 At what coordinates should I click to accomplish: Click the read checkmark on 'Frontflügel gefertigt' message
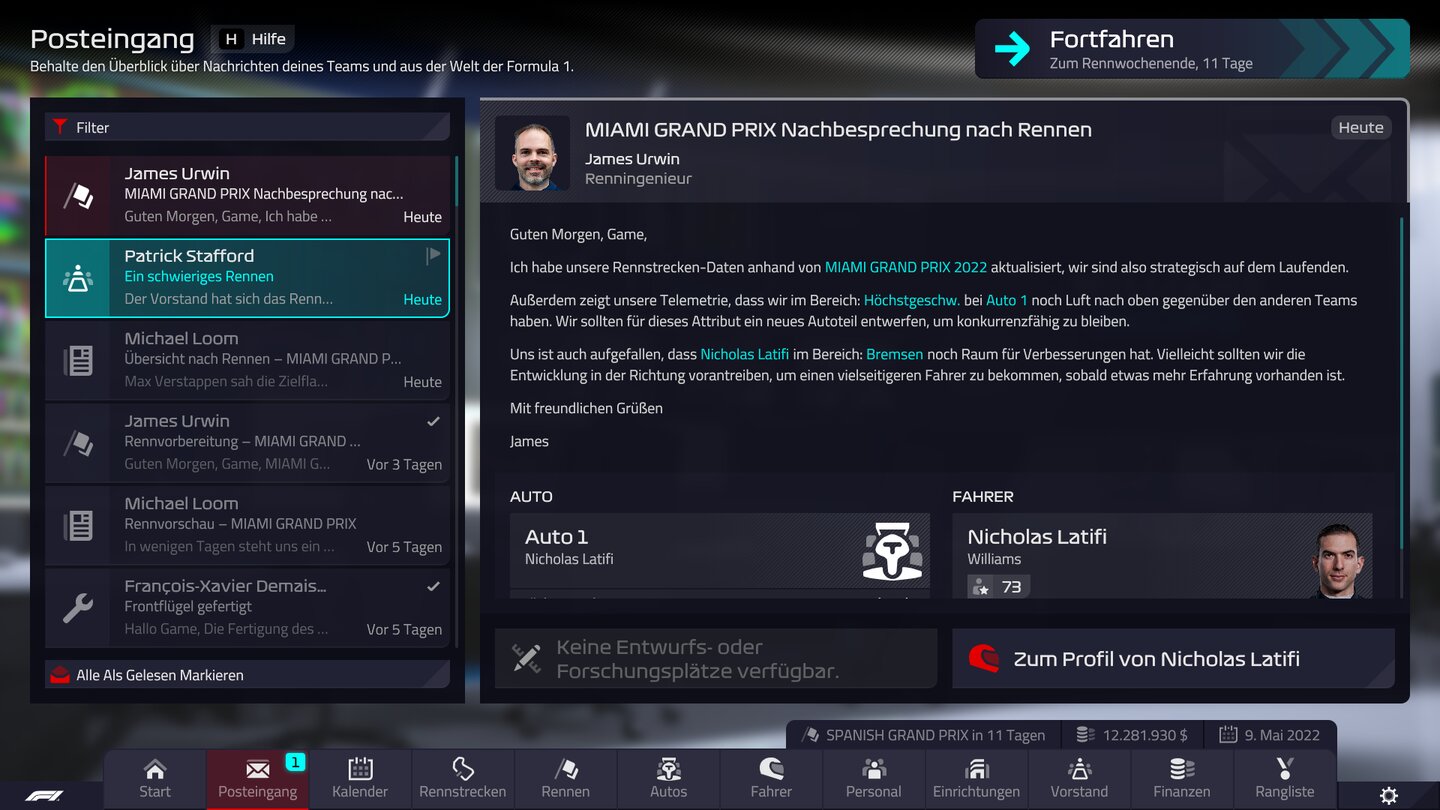point(433,586)
